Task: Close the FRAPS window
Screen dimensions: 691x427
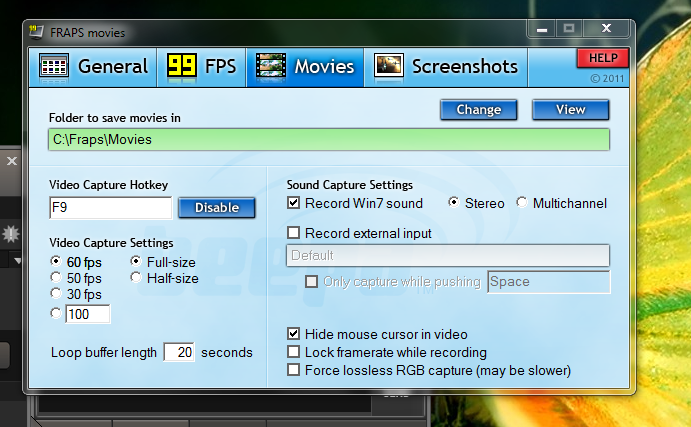Action: pos(606,29)
